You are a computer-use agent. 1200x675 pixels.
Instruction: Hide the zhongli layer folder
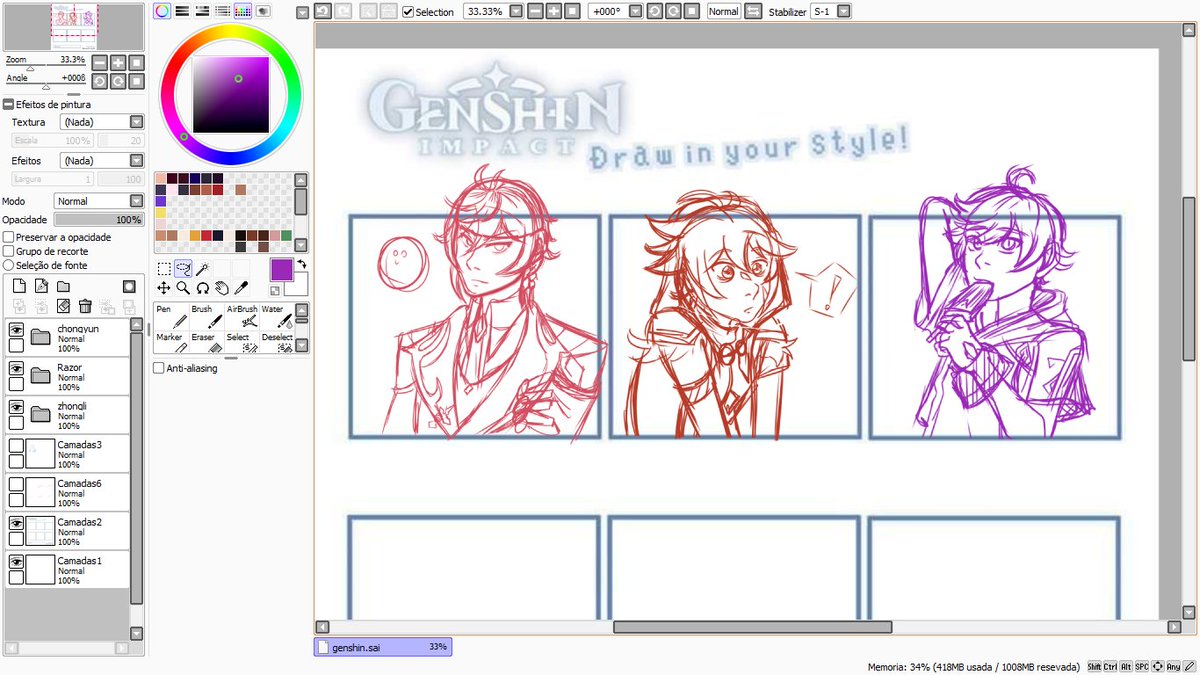[16, 408]
